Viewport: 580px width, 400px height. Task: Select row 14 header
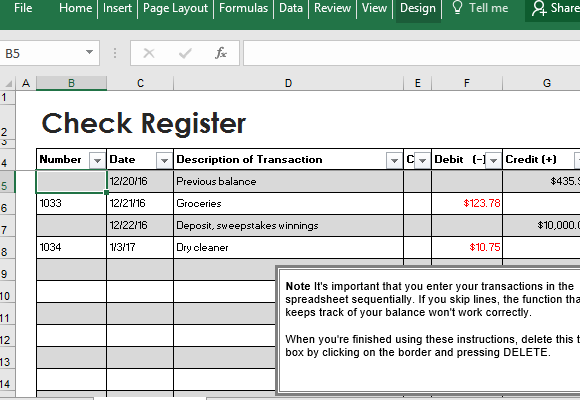(x=7, y=380)
